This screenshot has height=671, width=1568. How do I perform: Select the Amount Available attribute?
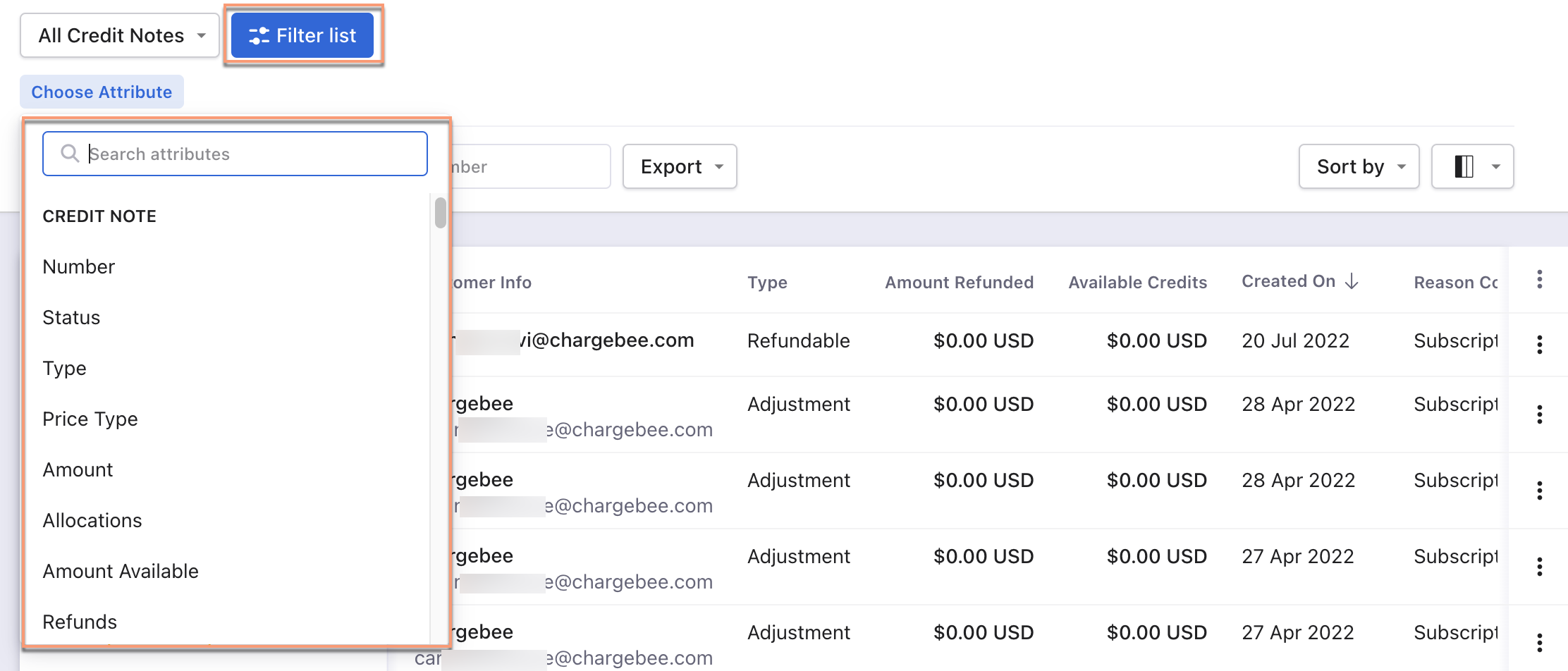click(121, 571)
